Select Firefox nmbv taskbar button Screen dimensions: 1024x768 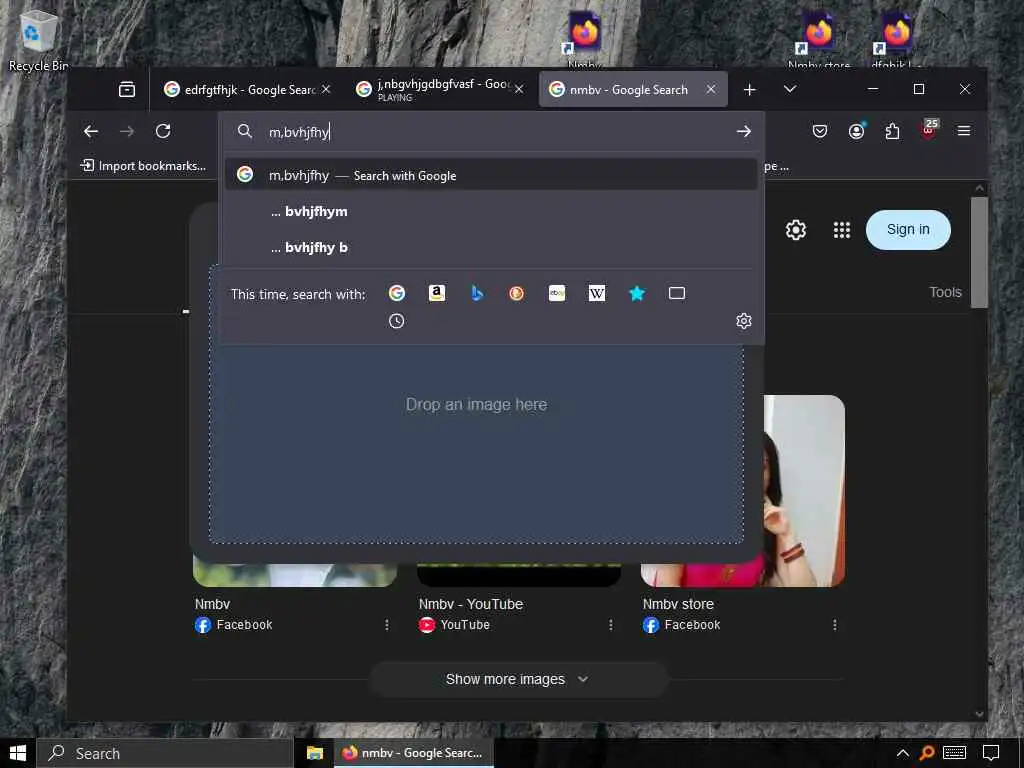tap(413, 753)
